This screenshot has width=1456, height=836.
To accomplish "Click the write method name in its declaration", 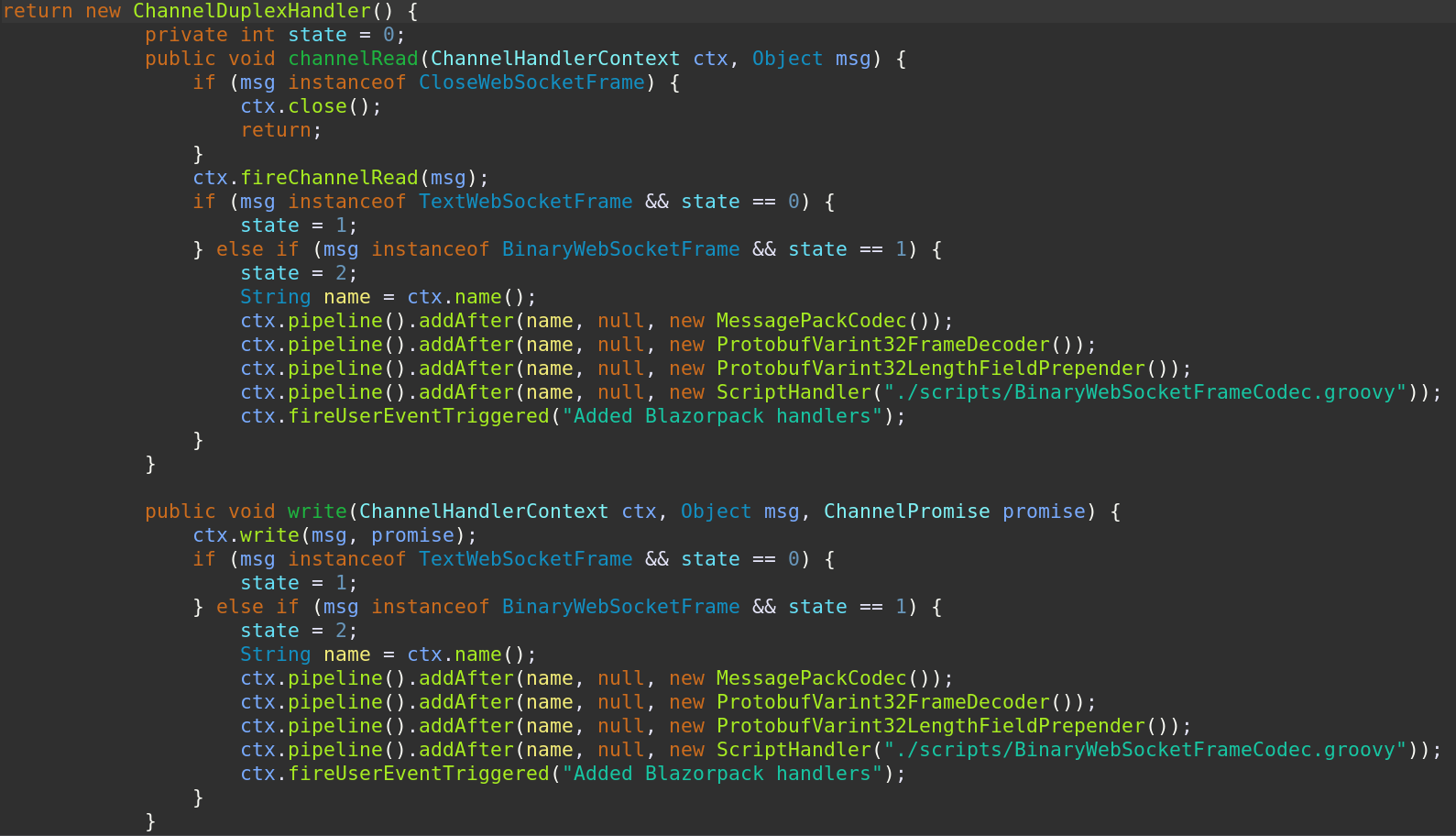I will tap(317, 511).
